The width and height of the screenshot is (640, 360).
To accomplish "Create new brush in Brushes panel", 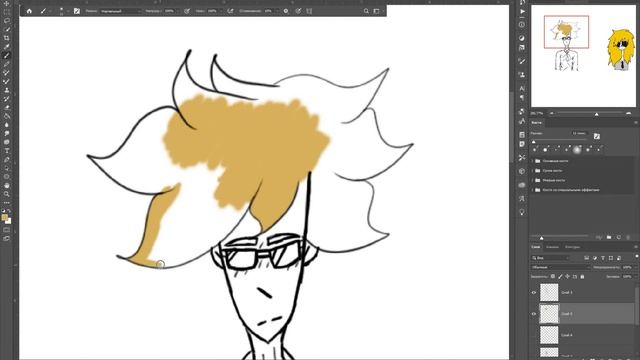I will pyautogui.click(x=619, y=237).
